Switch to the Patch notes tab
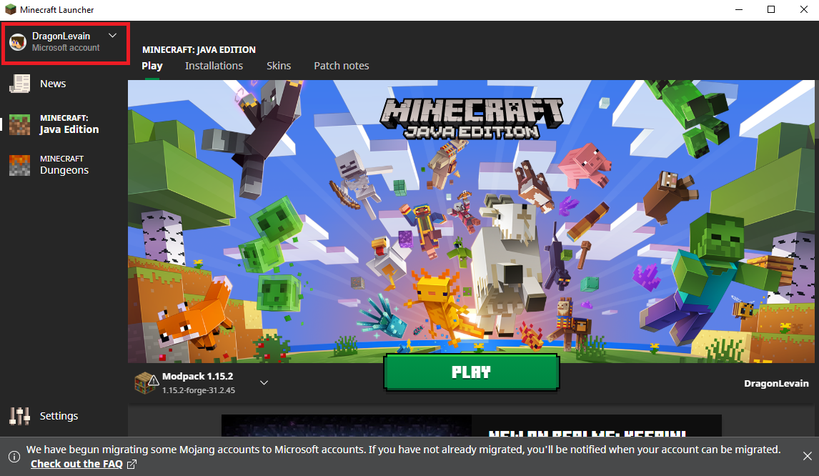The height and width of the screenshot is (476, 819). [x=341, y=66]
